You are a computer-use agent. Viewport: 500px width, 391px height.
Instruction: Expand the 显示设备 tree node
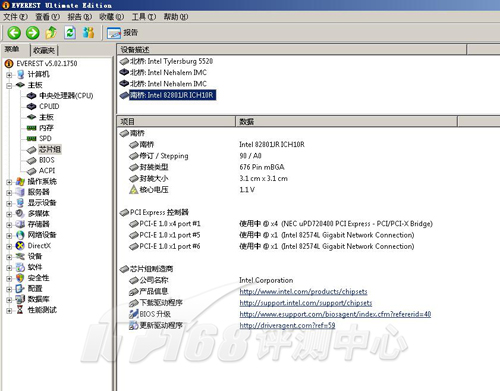click(x=9, y=203)
